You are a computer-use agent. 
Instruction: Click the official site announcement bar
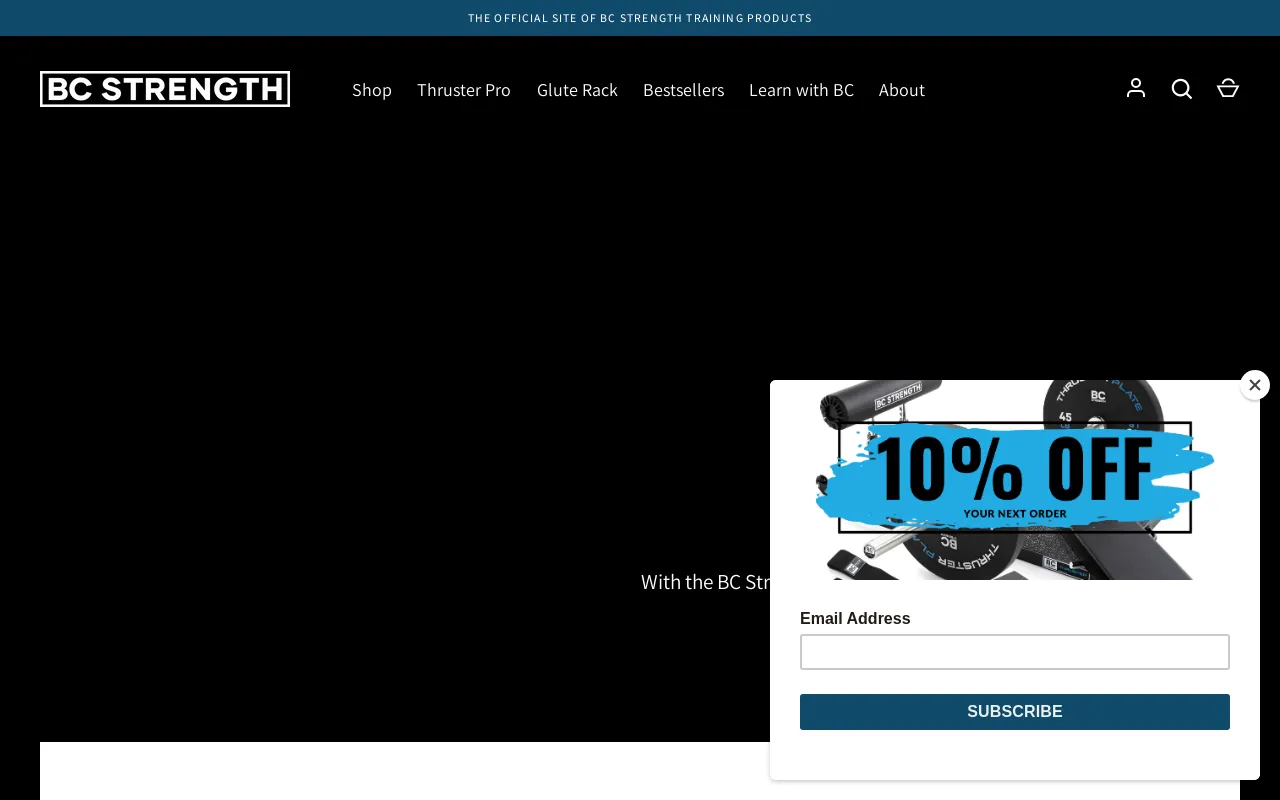[640, 18]
